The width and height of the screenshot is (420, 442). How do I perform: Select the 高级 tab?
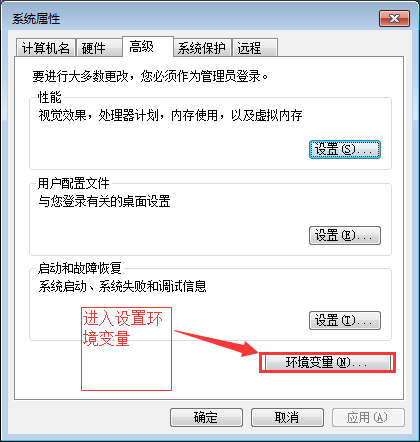[148, 46]
